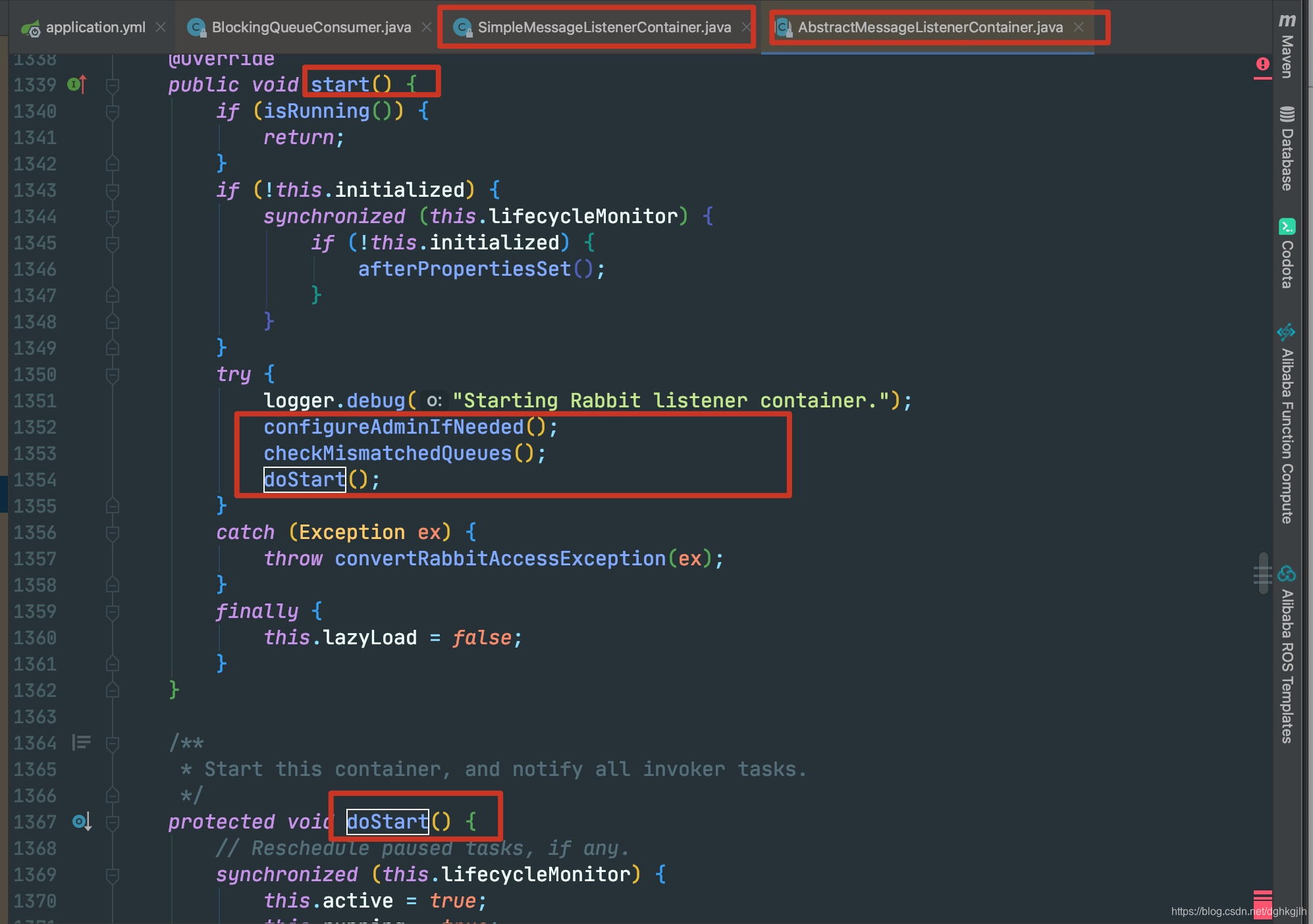Collapse the start() method fold on line 1339
This screenshot has width=1313, height=924.
[113, 85]
